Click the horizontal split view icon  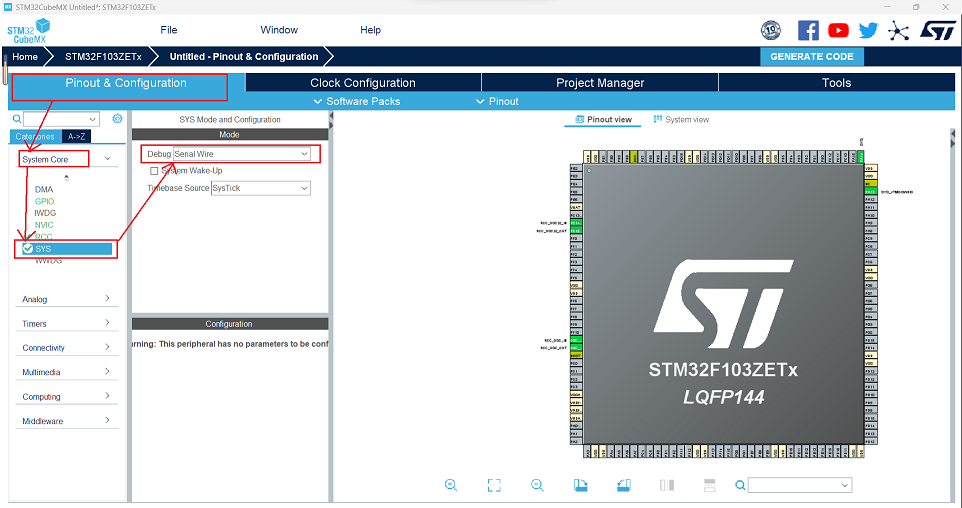pyautogui.click(x=710, y=485)
